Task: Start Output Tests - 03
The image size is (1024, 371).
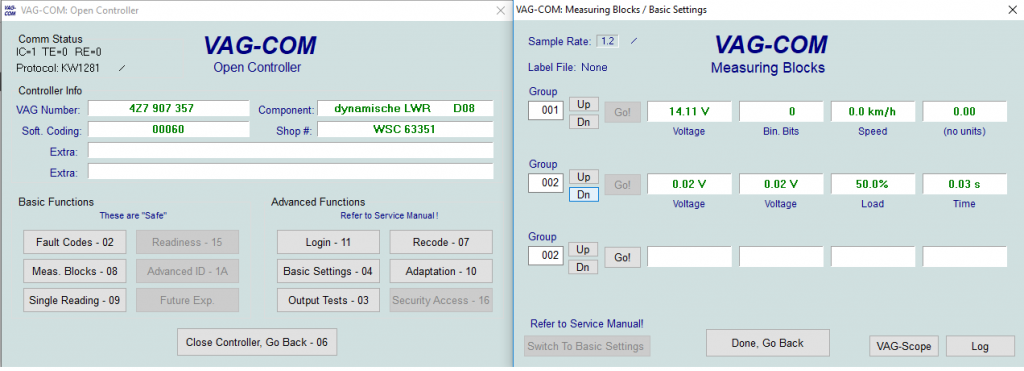Action: [328, 300]
